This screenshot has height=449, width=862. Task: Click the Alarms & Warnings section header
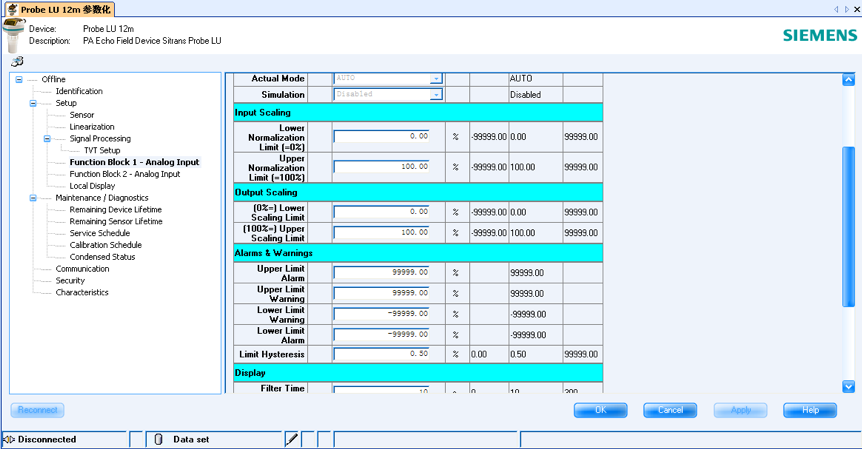coord(418,253)
